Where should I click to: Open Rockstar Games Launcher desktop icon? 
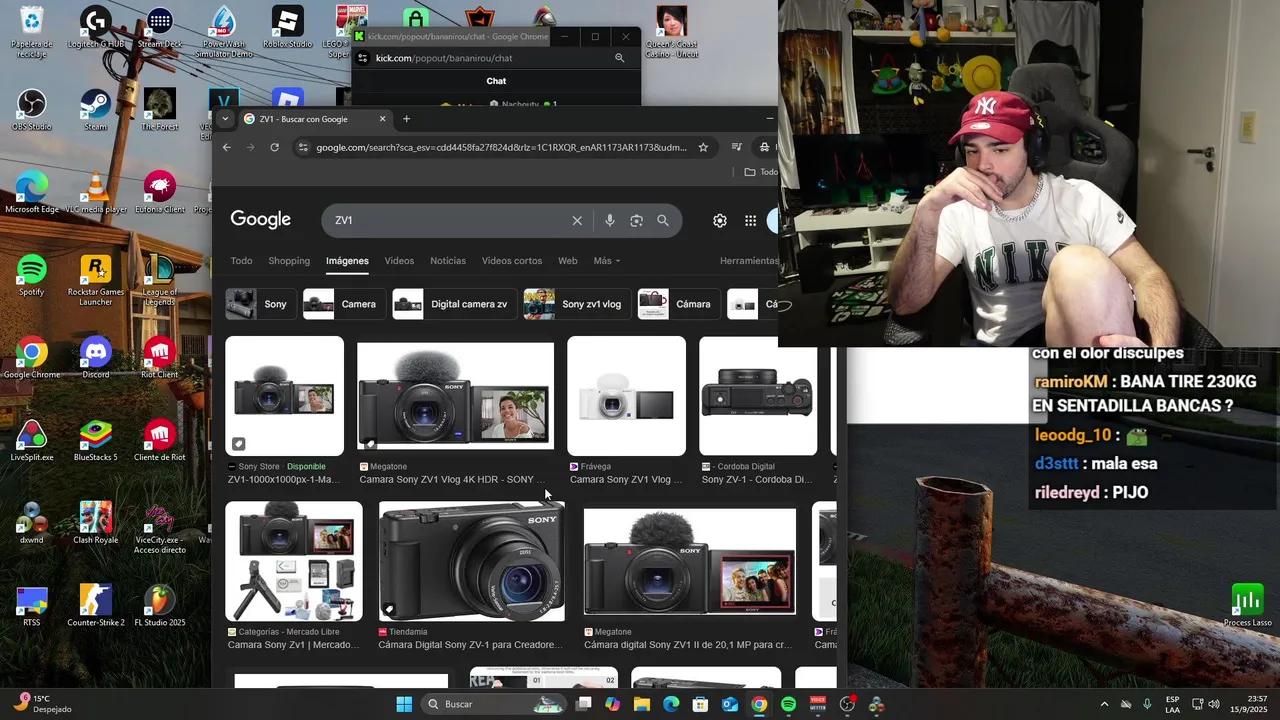(96, 280)
